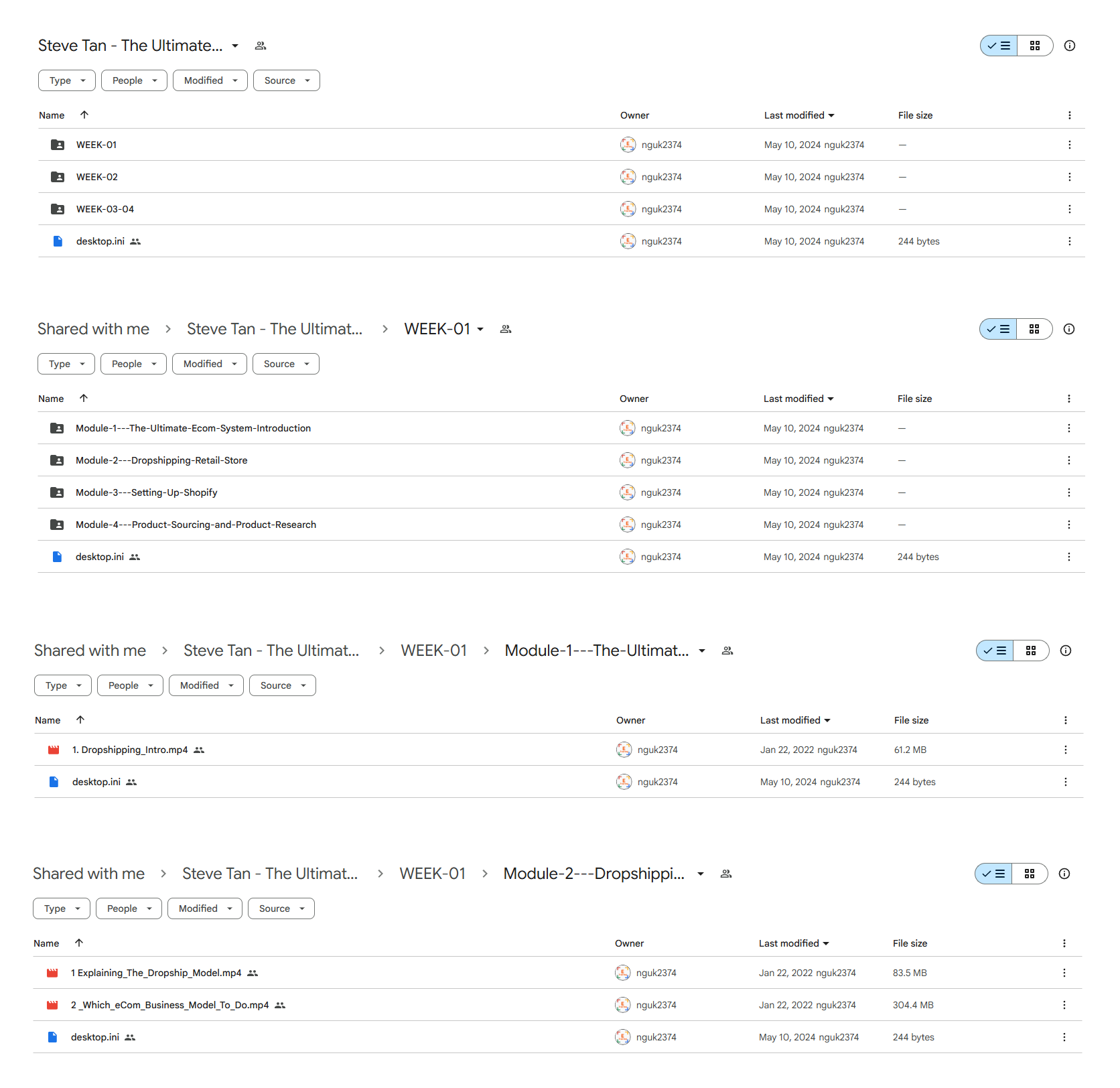
Task: Open more actions for the WEEK-02 row
Action: point(1069,177)
